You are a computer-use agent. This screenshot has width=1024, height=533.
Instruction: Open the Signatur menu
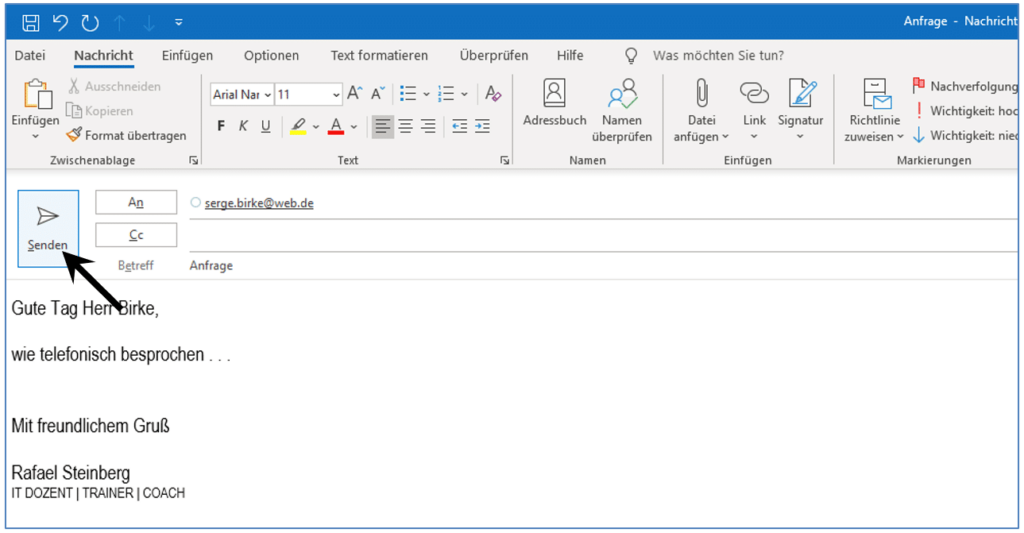[801, 110]
